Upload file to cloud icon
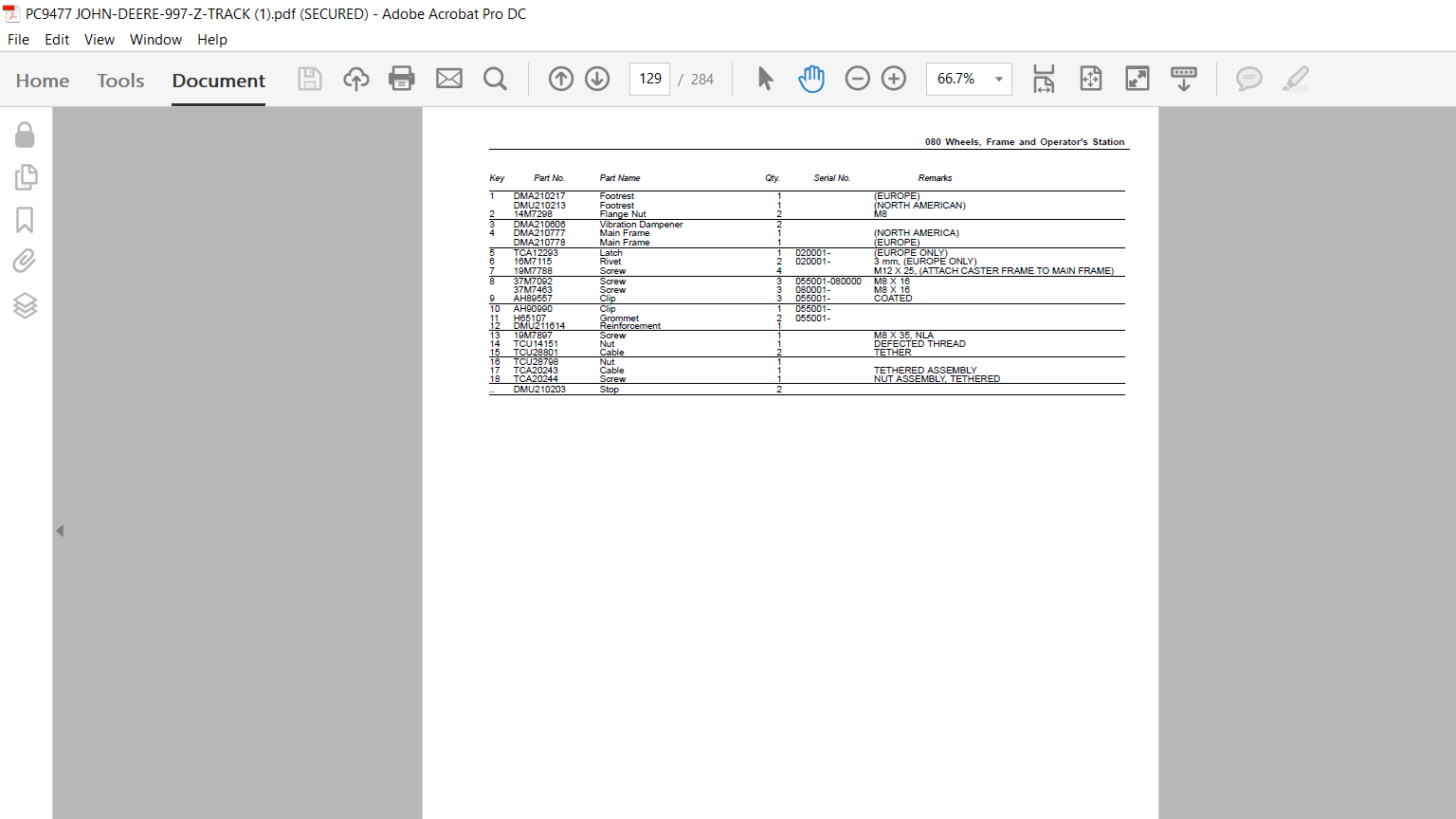1456x819 pixels. click(356, 79)
